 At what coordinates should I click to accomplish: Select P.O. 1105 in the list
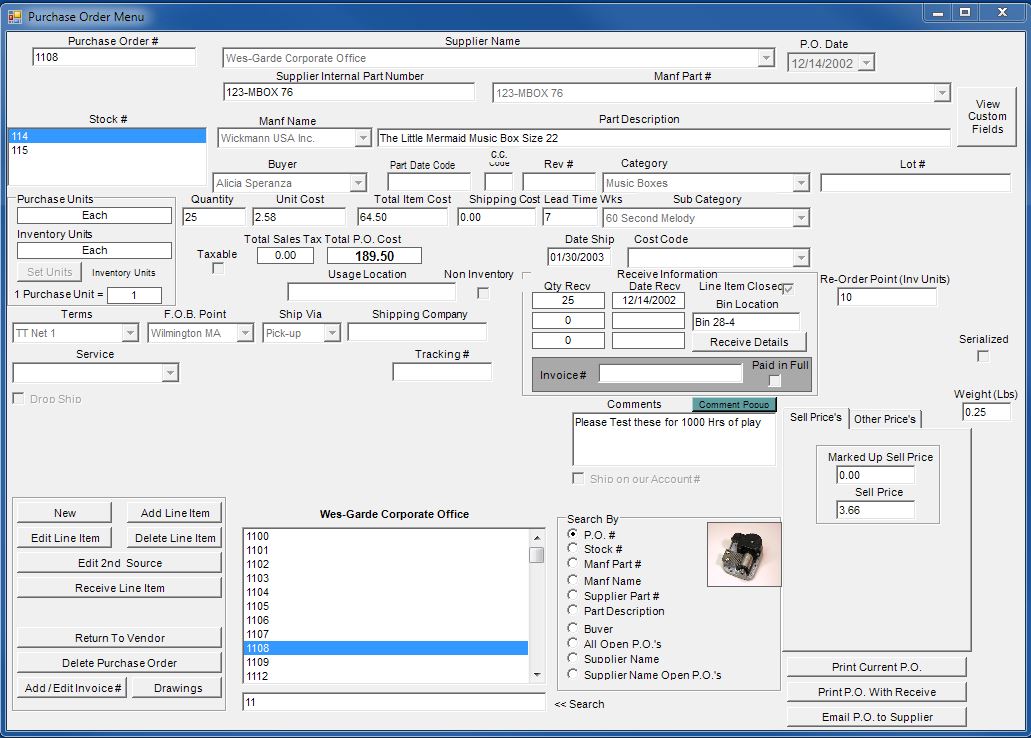pos(385,606)
